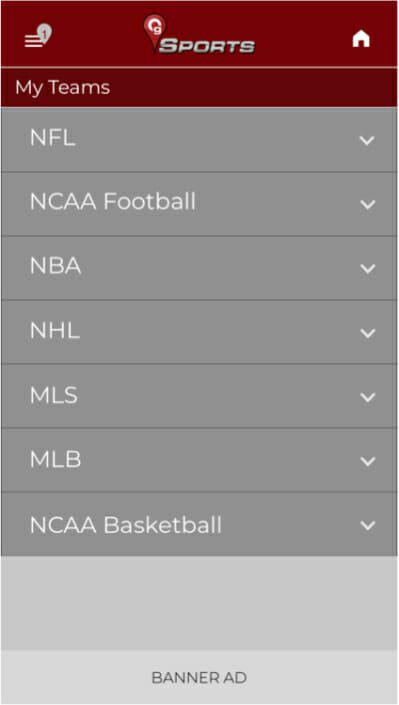Select the MLB league label

pyautogui.click(x=55, y=460)
